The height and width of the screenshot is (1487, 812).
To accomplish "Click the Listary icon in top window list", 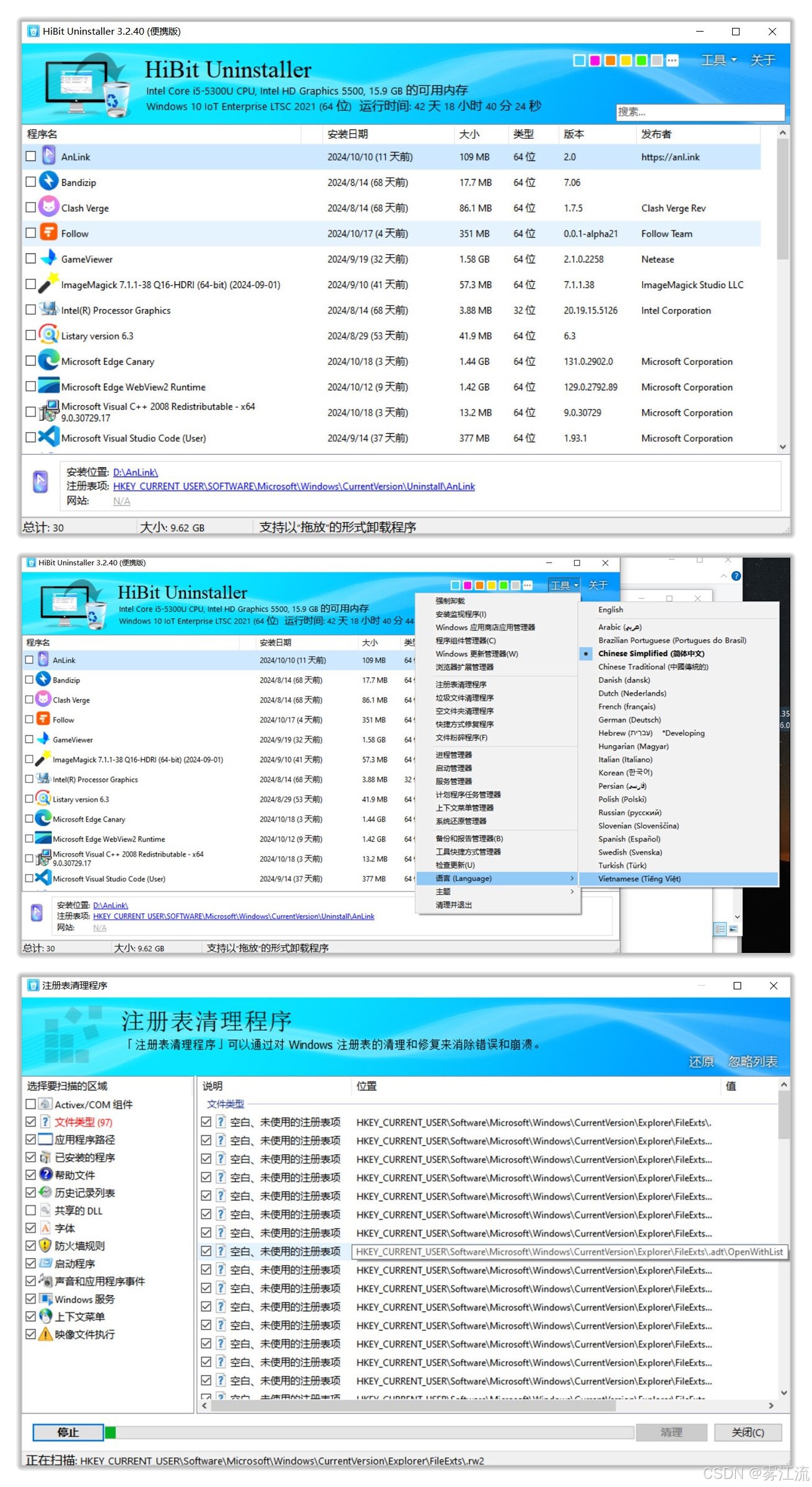I will pos(49,335).
